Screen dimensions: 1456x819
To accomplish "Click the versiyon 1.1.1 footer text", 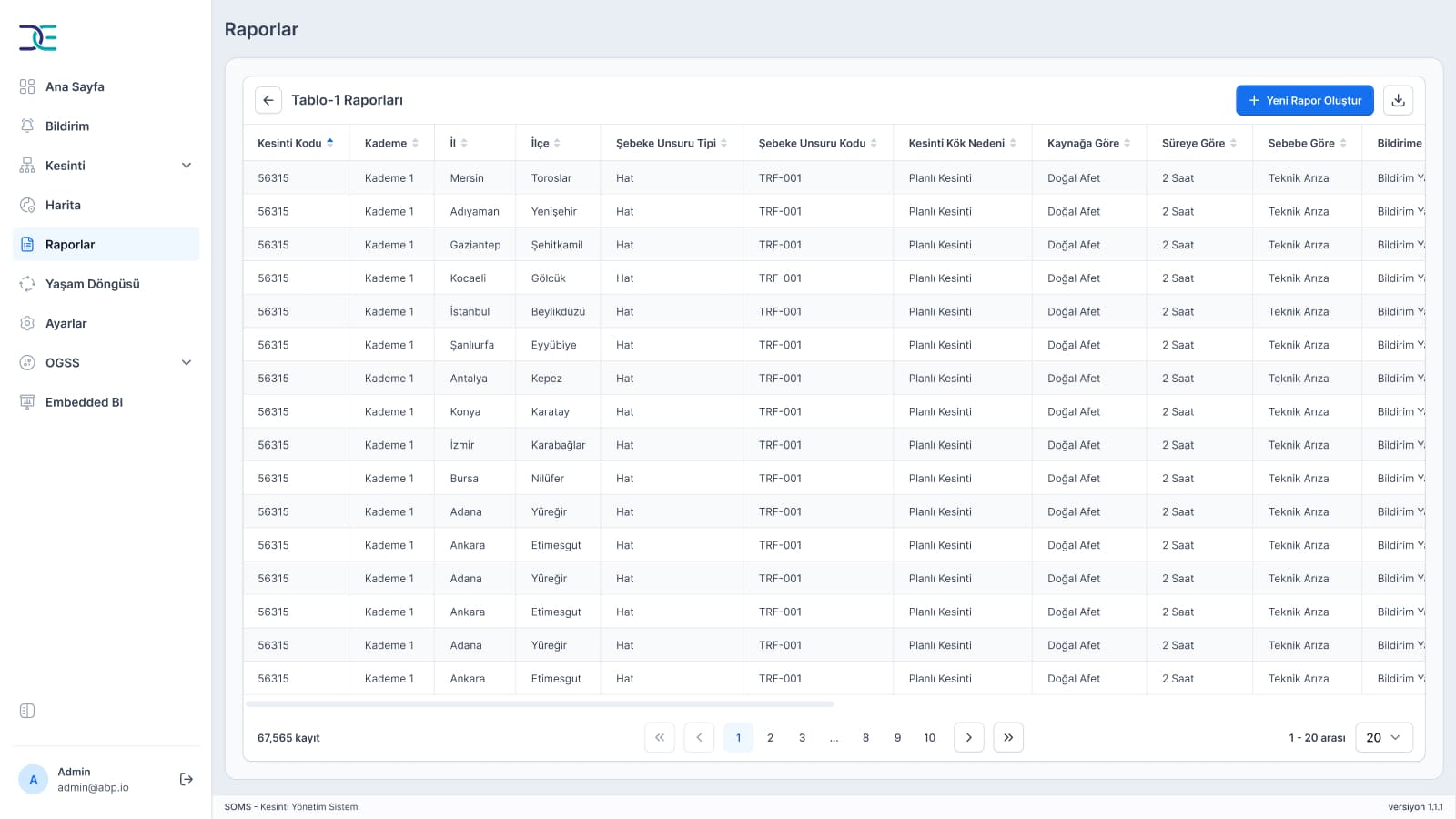I will pyautogui.click(x=1415, y=806).
